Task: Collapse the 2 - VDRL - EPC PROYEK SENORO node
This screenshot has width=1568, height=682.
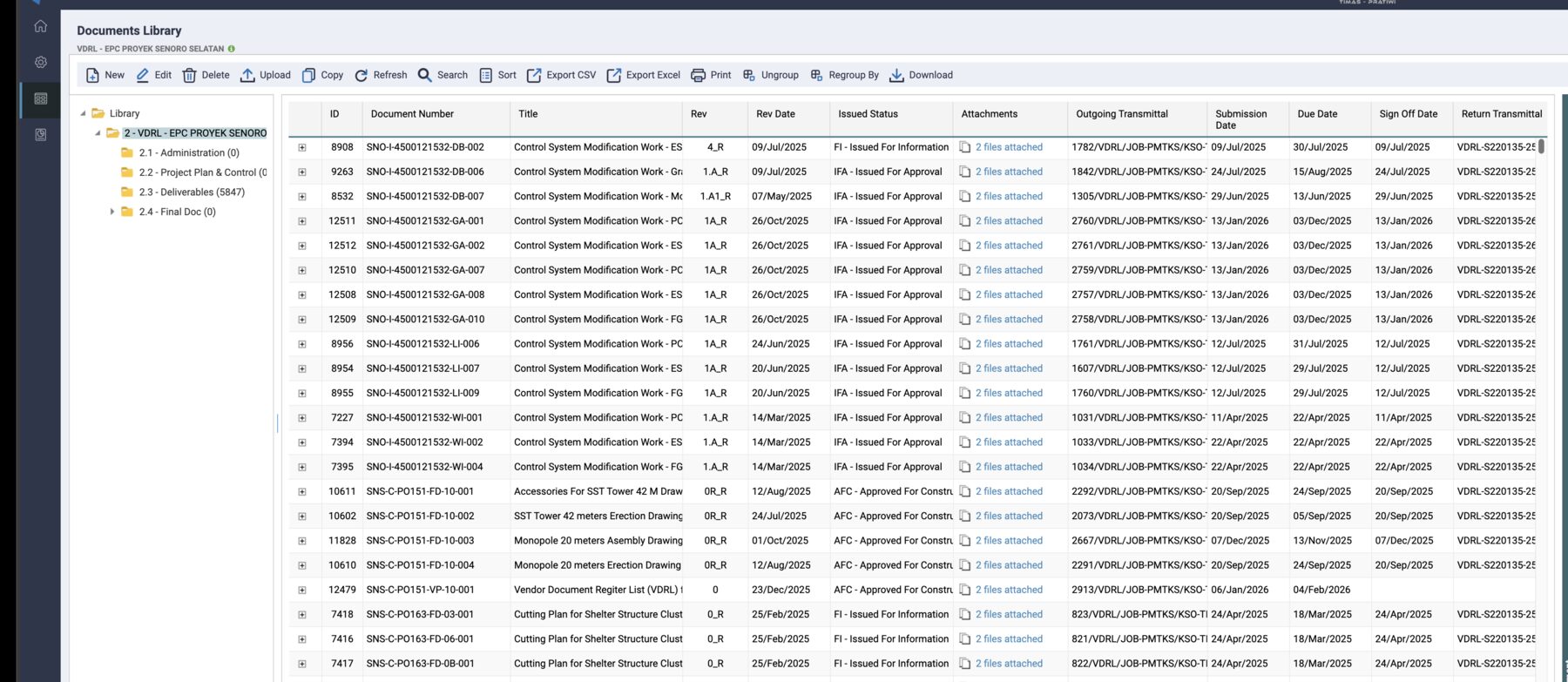Action: click(98, 133)
